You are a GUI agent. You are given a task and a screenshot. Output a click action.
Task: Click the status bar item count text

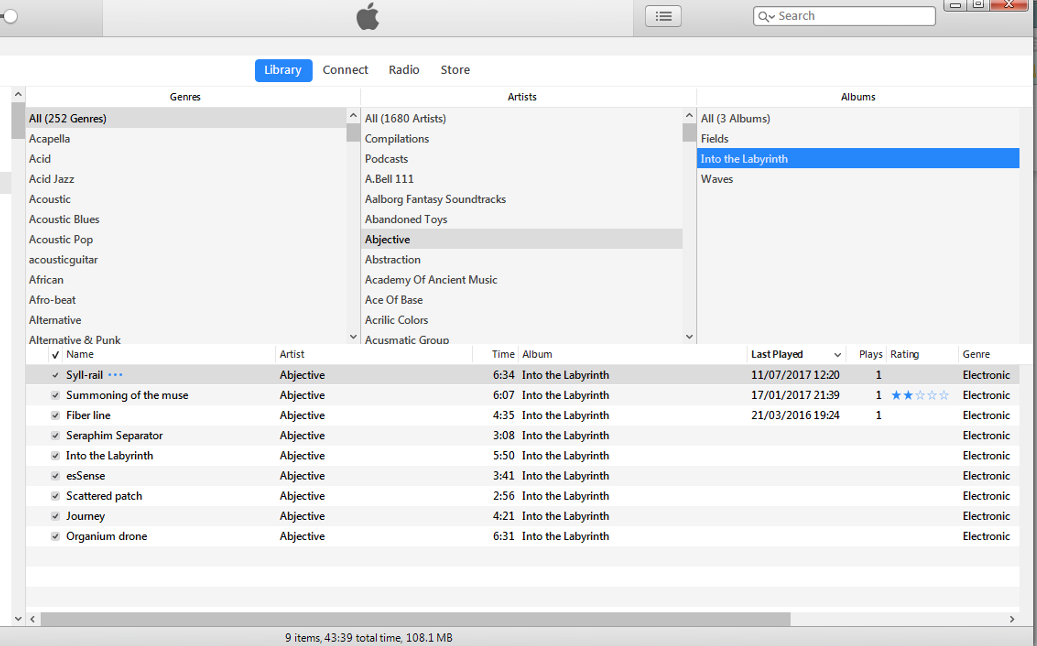click(x=368, y=637)
